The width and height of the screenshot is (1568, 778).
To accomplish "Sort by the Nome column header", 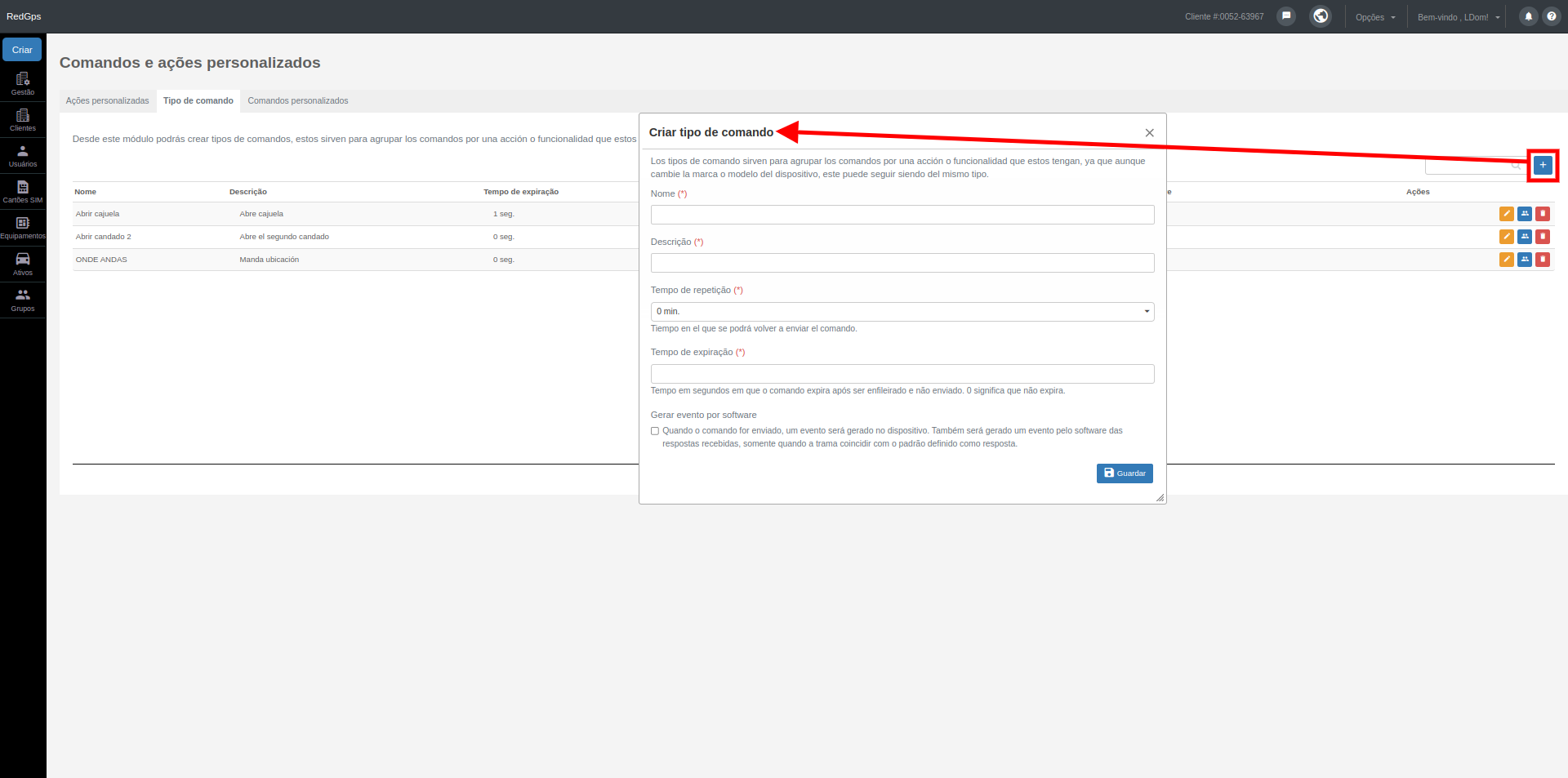I will pyautogui.click(x=86, y=192).
